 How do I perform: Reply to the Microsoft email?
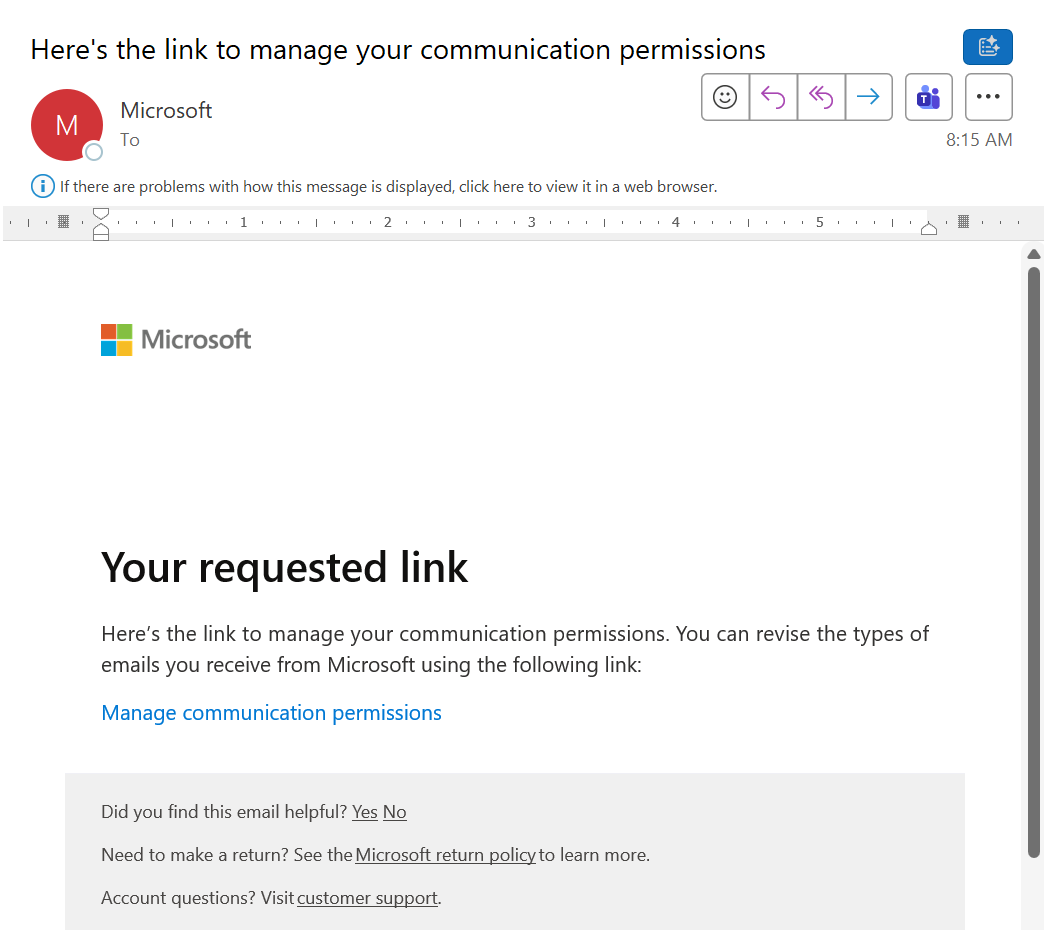(x=773, y=97)
